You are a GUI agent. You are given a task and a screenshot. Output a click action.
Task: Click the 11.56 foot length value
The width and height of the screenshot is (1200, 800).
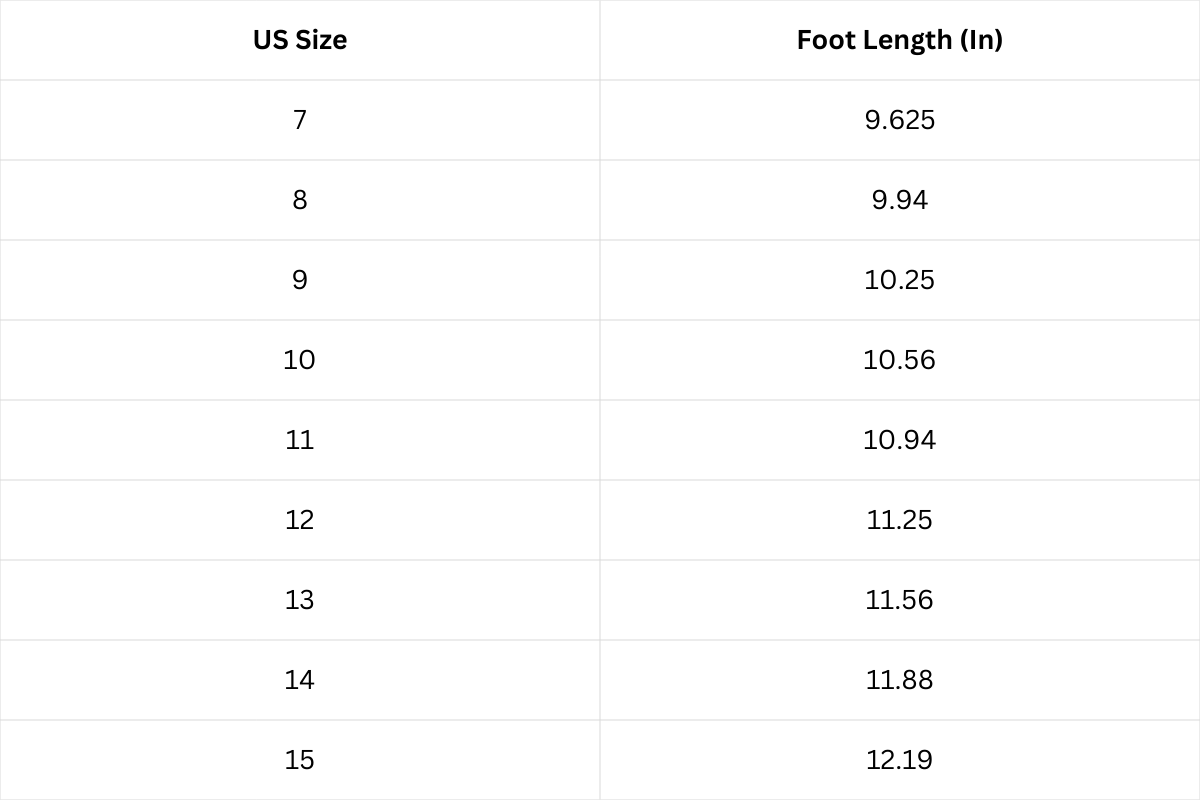coord(900,600)
